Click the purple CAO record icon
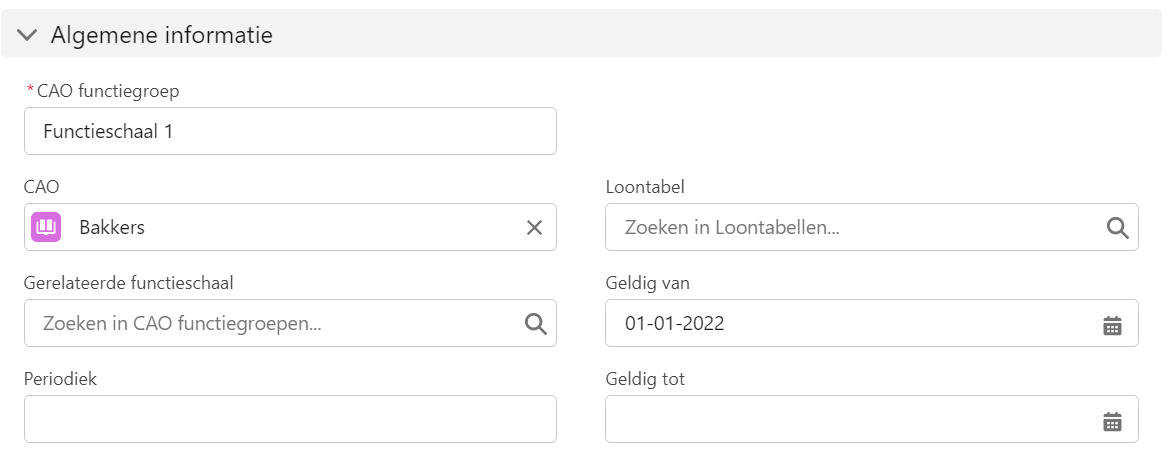The height and width of the screenshot is (461, 1170). pyautogui.click(x=46, y=227)
